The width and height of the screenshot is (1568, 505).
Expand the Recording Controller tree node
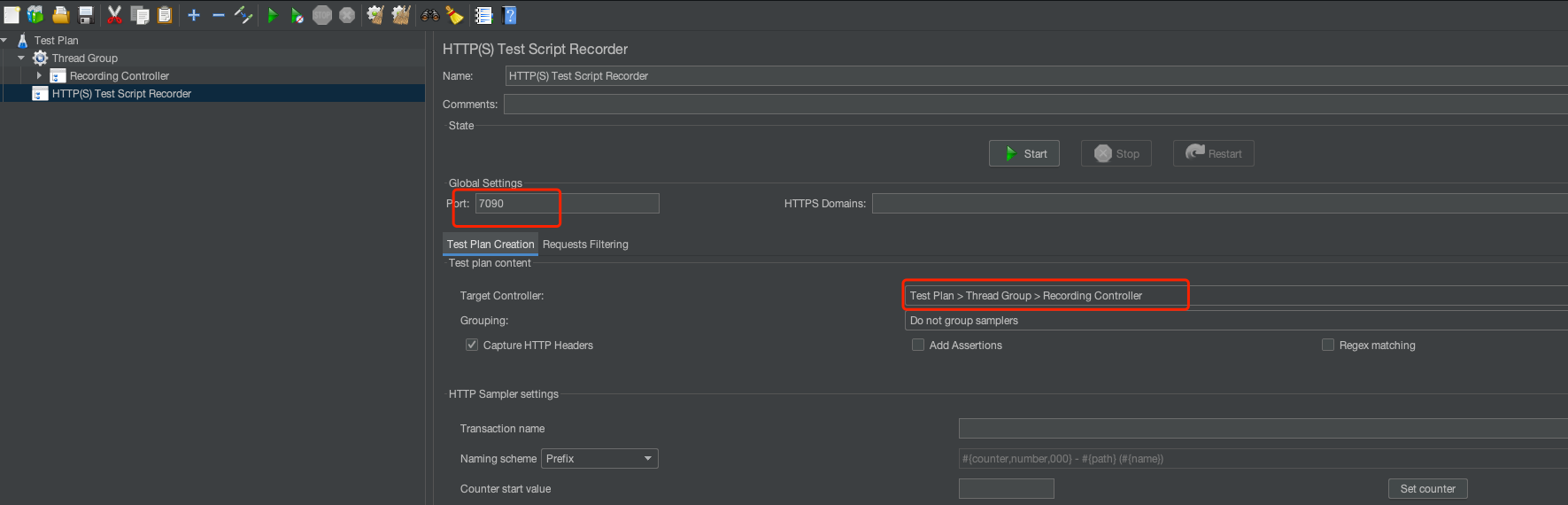click(x=39, y=76)
